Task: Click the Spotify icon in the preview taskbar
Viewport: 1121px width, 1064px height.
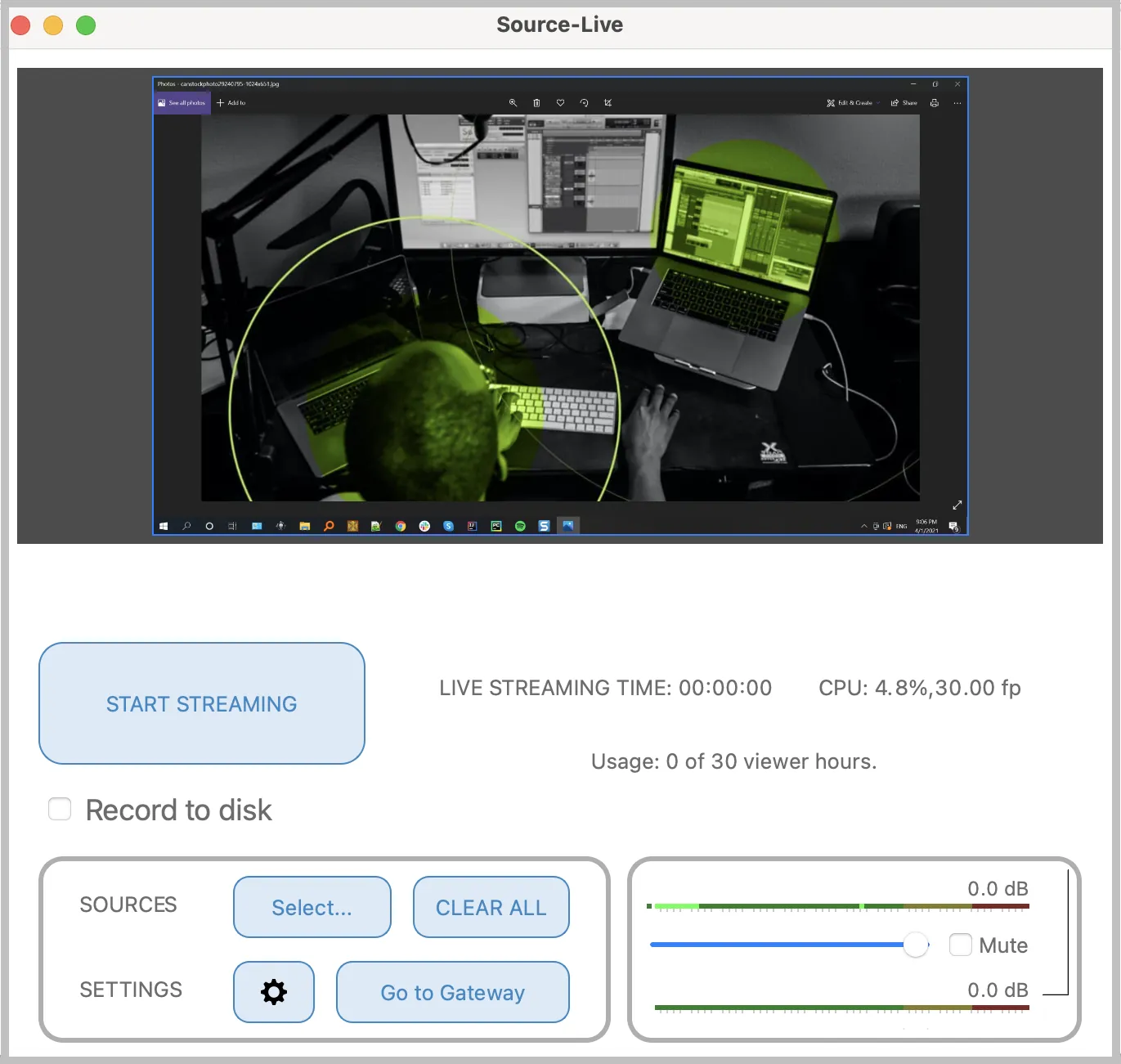Action: (x=520, y=526)
